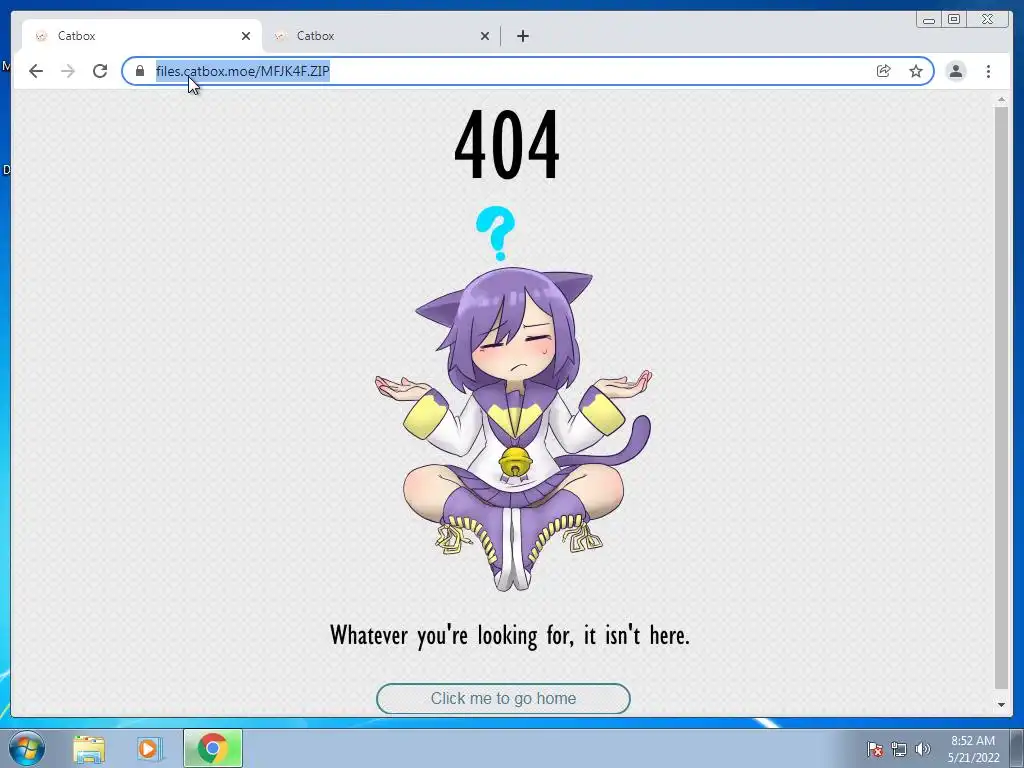The height and width of the screenshot is (768, 1024).
Task: Close the second Catbox tab
Action: coord(485,36)
